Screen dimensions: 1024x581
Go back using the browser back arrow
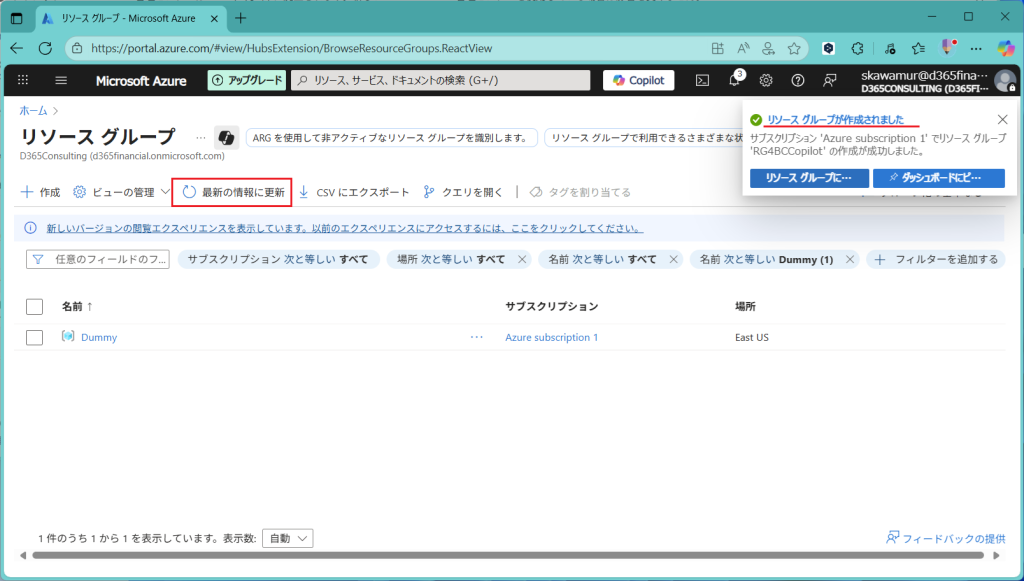(17, 48)
